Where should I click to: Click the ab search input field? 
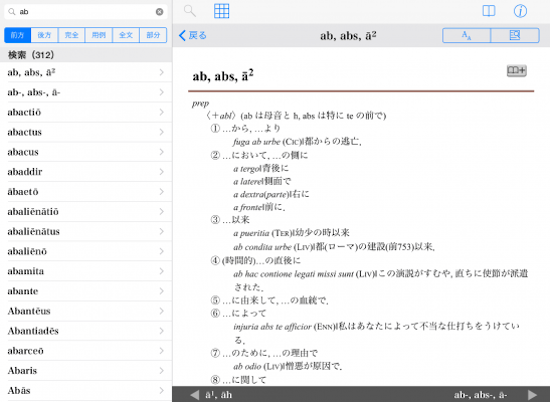[x=86, y=12]
